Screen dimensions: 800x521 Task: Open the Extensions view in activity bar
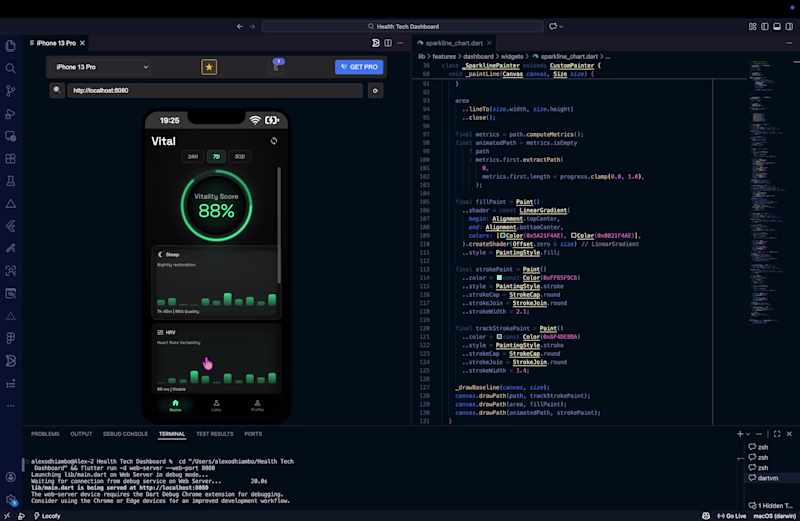click(x=11, y=158)
